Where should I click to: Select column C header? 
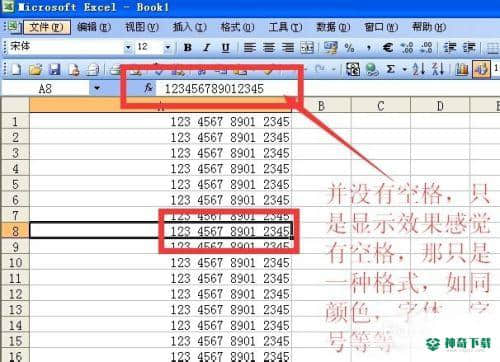coord(381,106)
